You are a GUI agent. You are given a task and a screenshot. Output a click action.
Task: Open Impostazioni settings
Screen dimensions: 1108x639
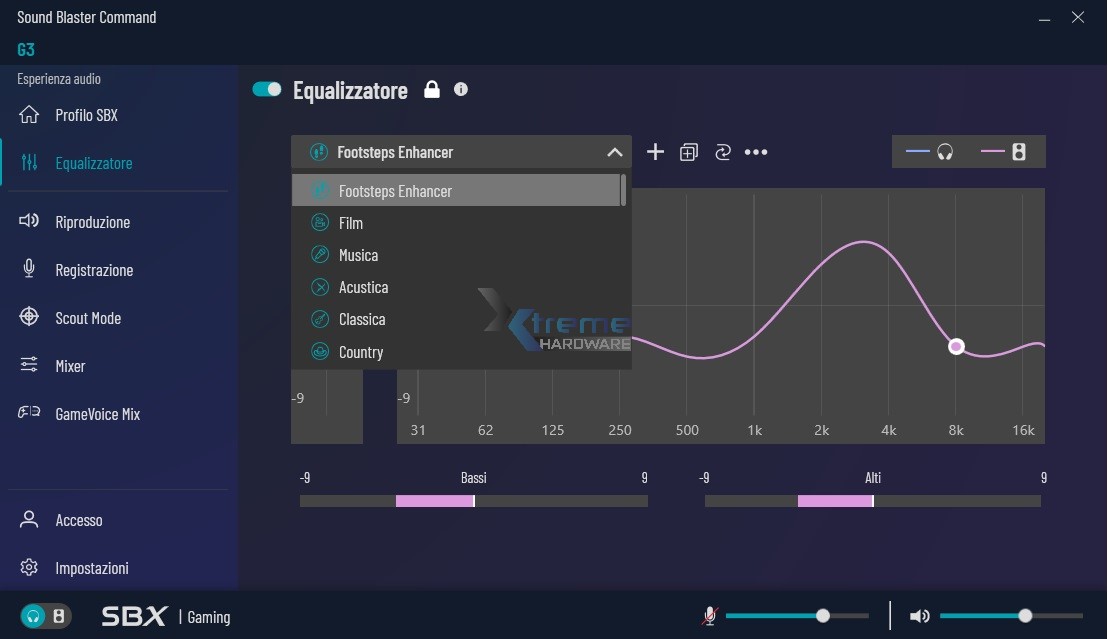(x=92, y=568)
